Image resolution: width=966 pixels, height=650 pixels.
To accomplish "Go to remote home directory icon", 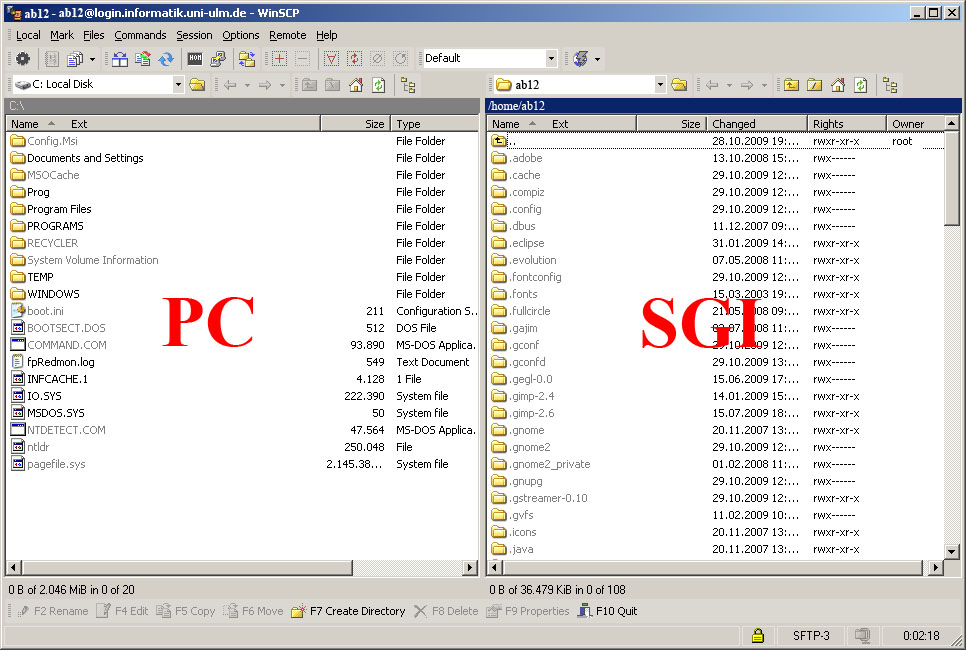I will [838, 84].
